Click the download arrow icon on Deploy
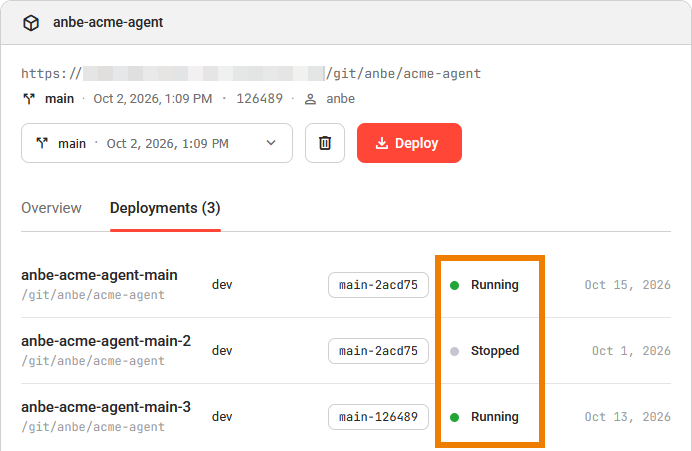Viewport: 692px width, 451px height. 382,143
